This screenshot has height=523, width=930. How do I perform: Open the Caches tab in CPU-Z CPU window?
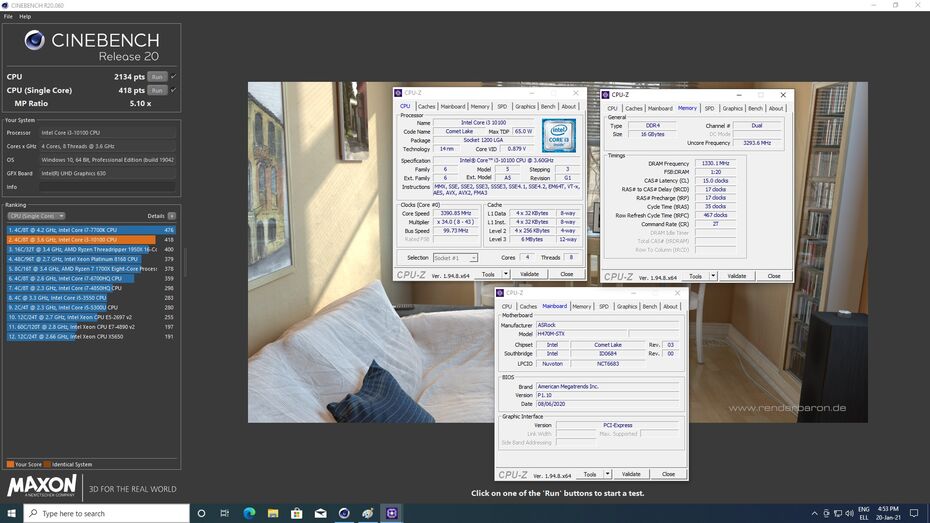[426, 107]
